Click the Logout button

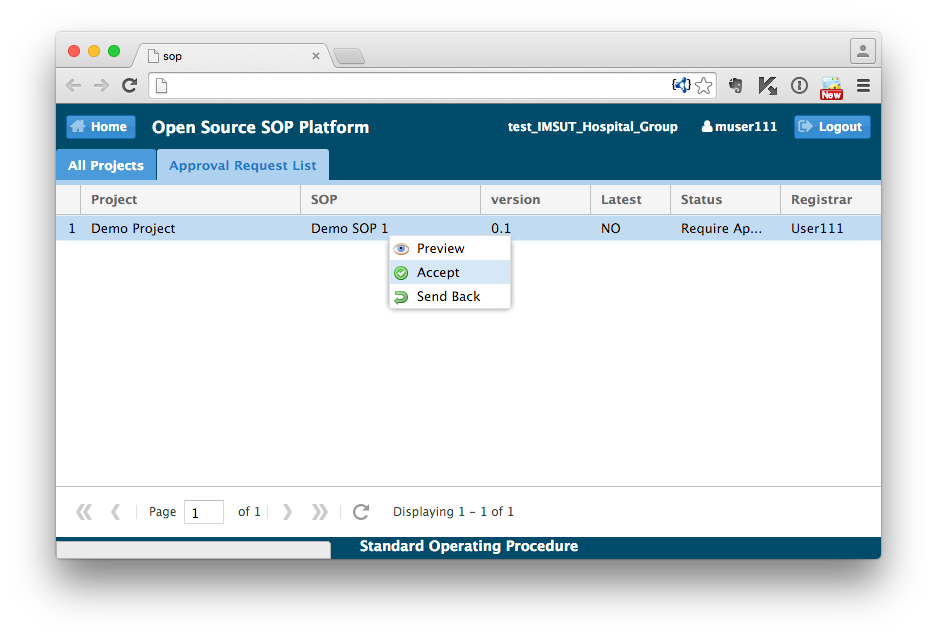(x=832, y=127)
